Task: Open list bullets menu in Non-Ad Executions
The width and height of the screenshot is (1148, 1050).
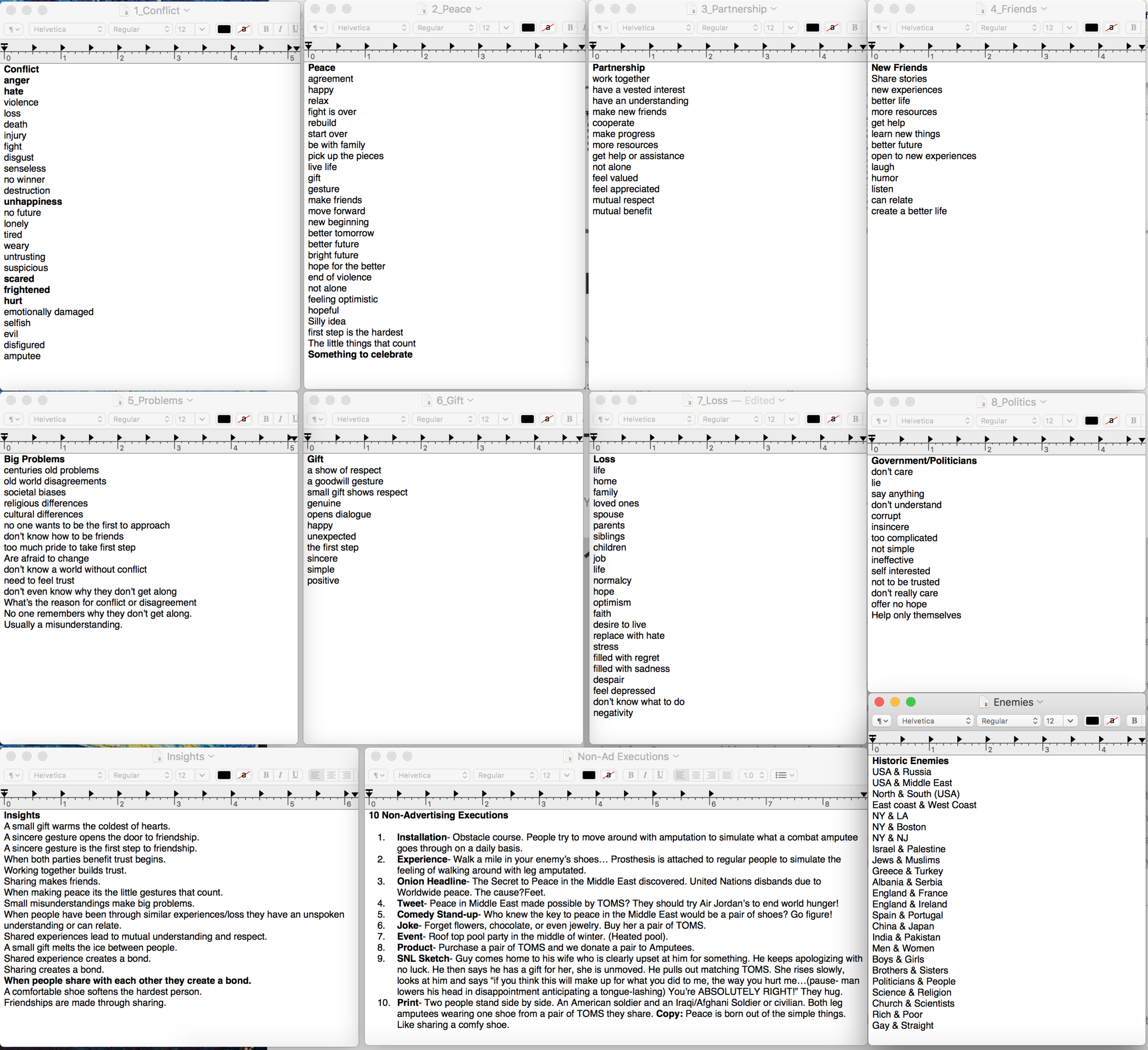Action: pos(784,775)
